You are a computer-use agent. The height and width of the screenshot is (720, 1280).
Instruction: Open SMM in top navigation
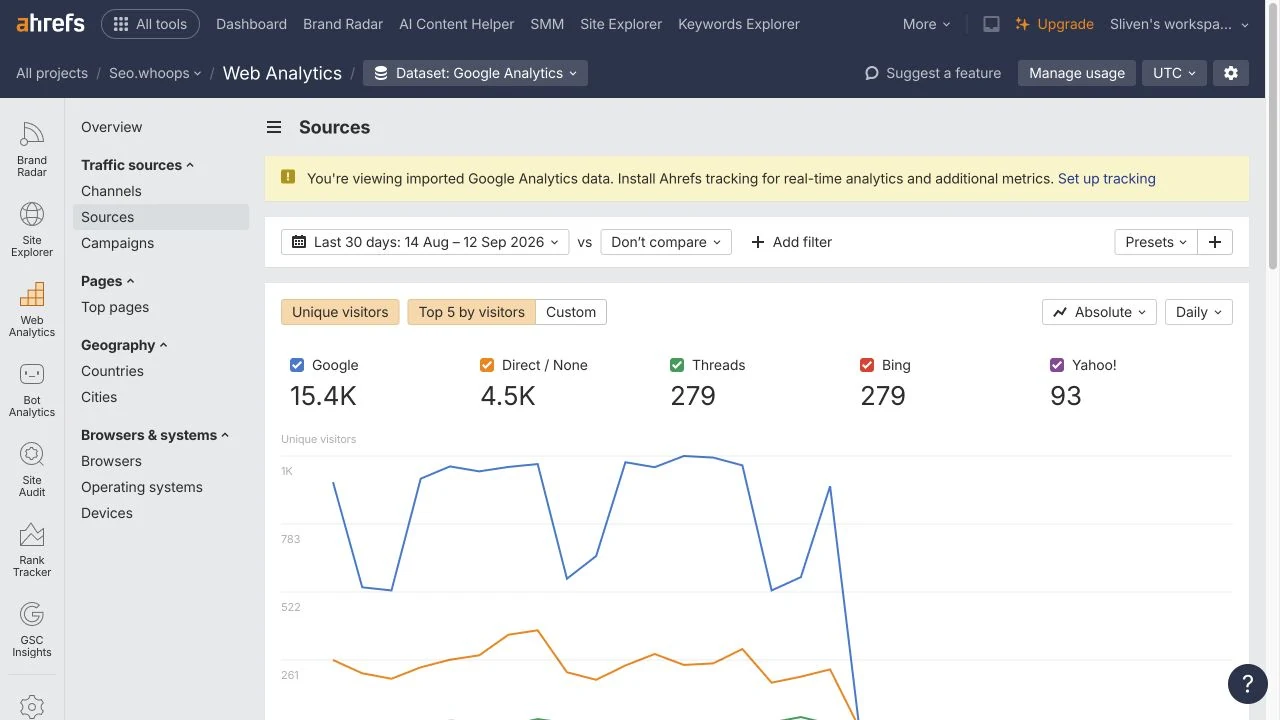[547, 24]
